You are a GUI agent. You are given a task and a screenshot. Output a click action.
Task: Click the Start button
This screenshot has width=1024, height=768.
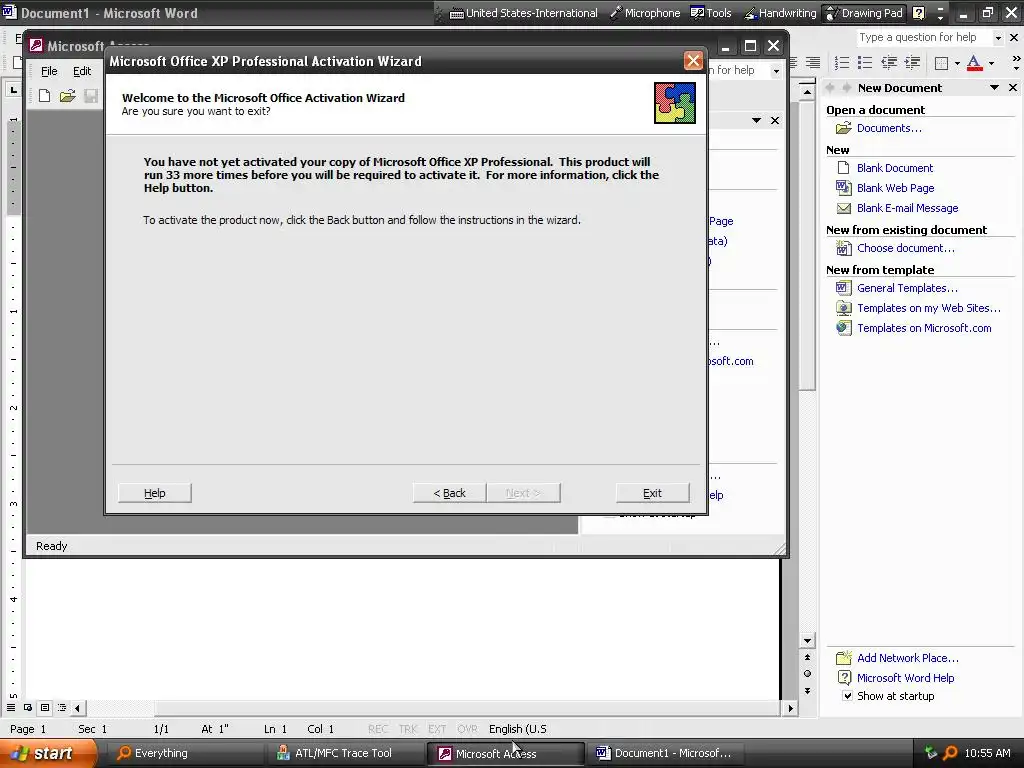(x=46, y=753)
